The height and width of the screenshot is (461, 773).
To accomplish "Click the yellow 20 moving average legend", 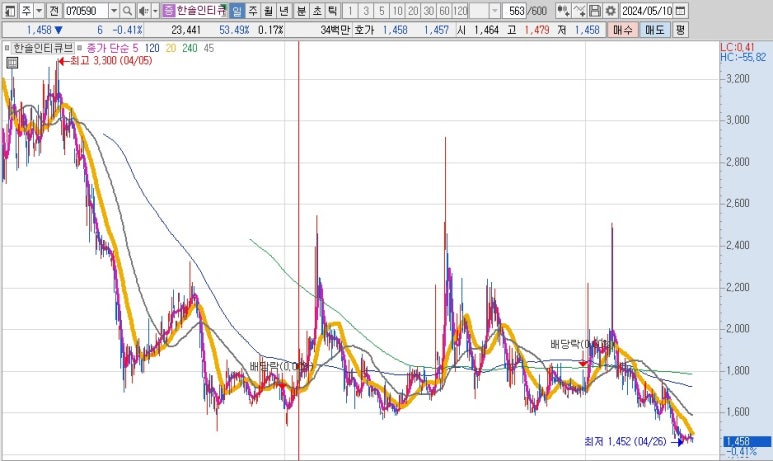I will tap(171, 48).
